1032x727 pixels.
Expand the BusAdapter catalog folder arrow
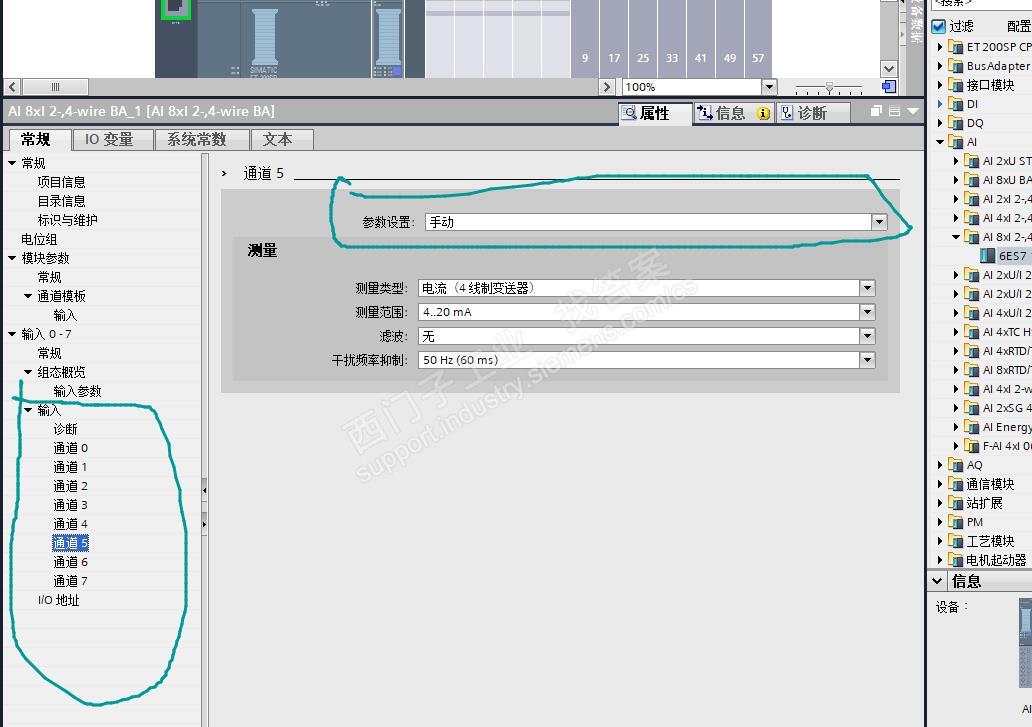(940, 66)
